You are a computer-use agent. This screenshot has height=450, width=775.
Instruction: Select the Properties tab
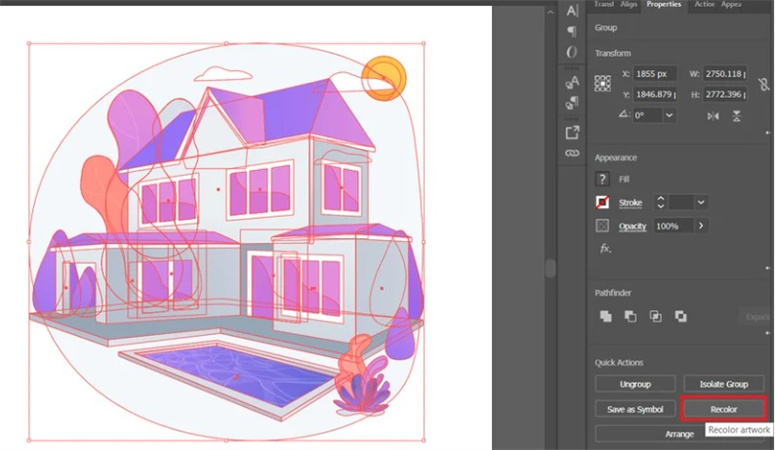[663, 4]
